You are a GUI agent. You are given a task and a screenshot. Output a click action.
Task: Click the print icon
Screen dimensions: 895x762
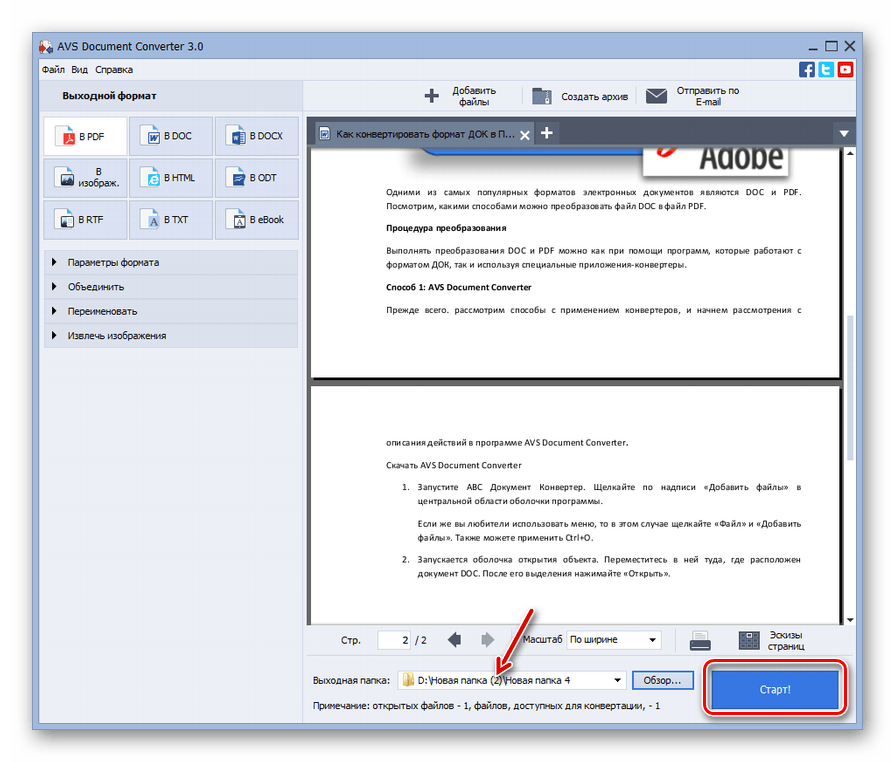coord(700,640)
